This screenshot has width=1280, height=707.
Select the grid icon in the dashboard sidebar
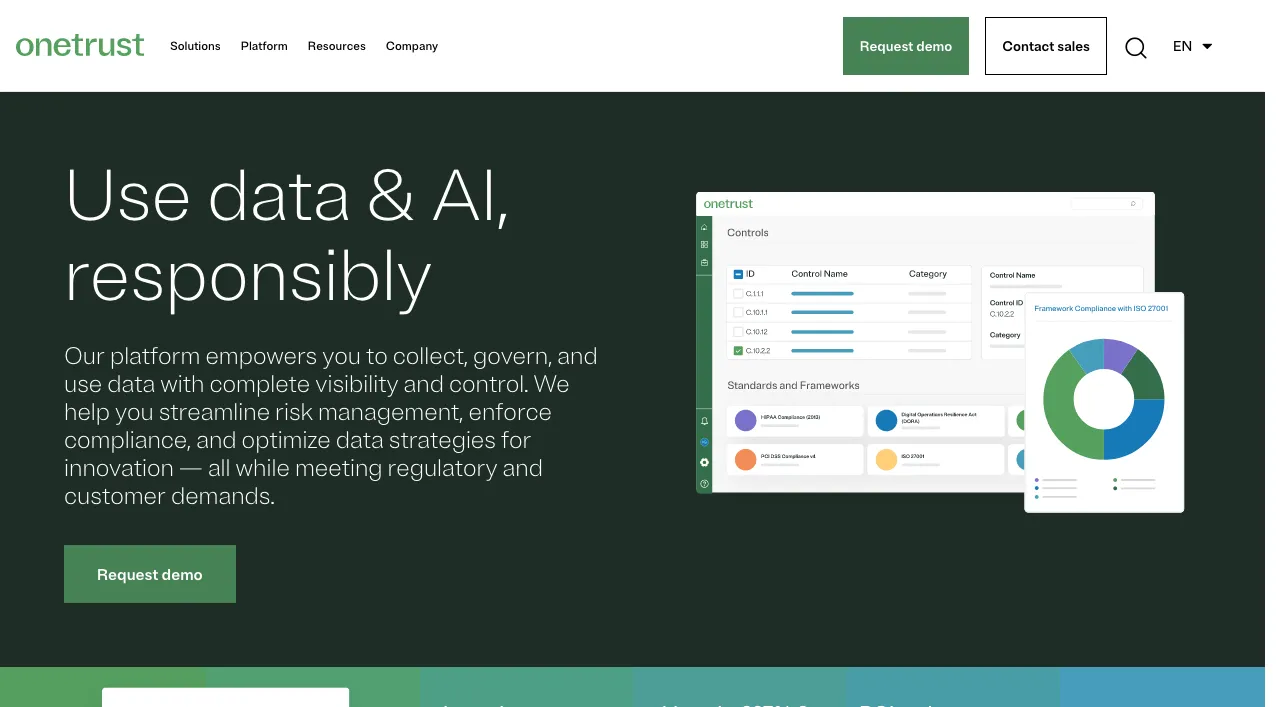(x=704, y=244)
